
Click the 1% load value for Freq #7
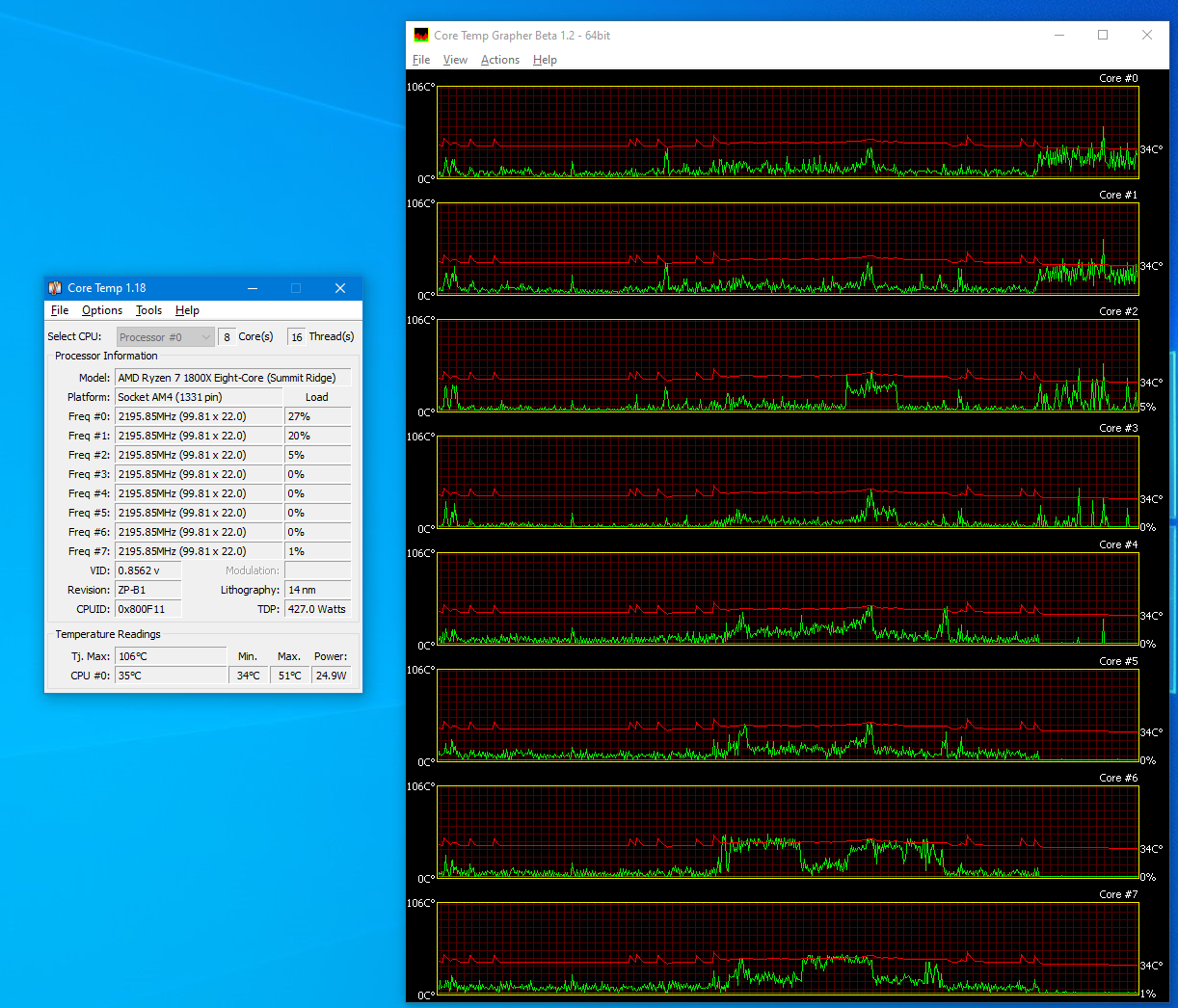[318, 551]
